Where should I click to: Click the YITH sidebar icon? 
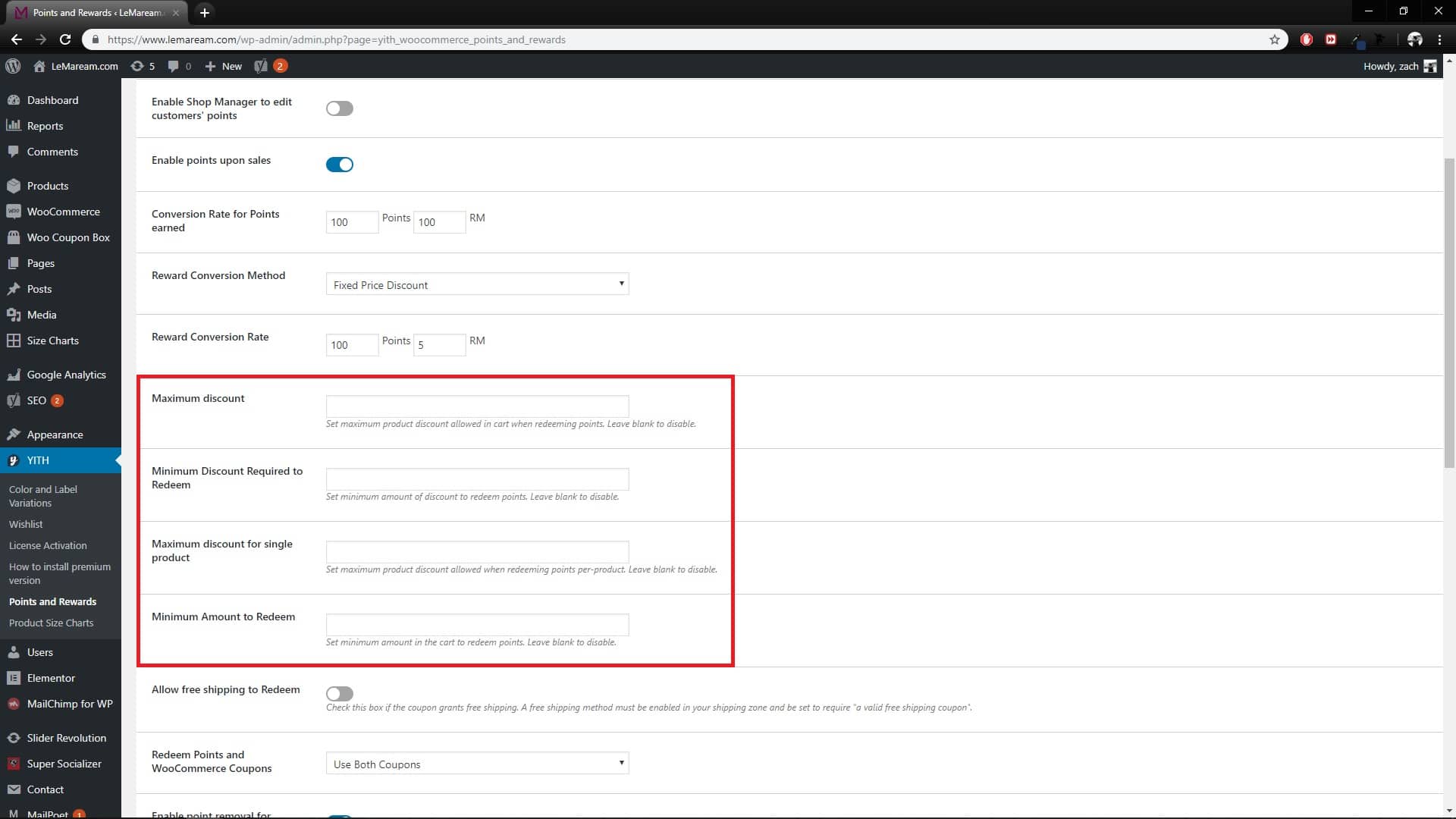pos(14,460)
